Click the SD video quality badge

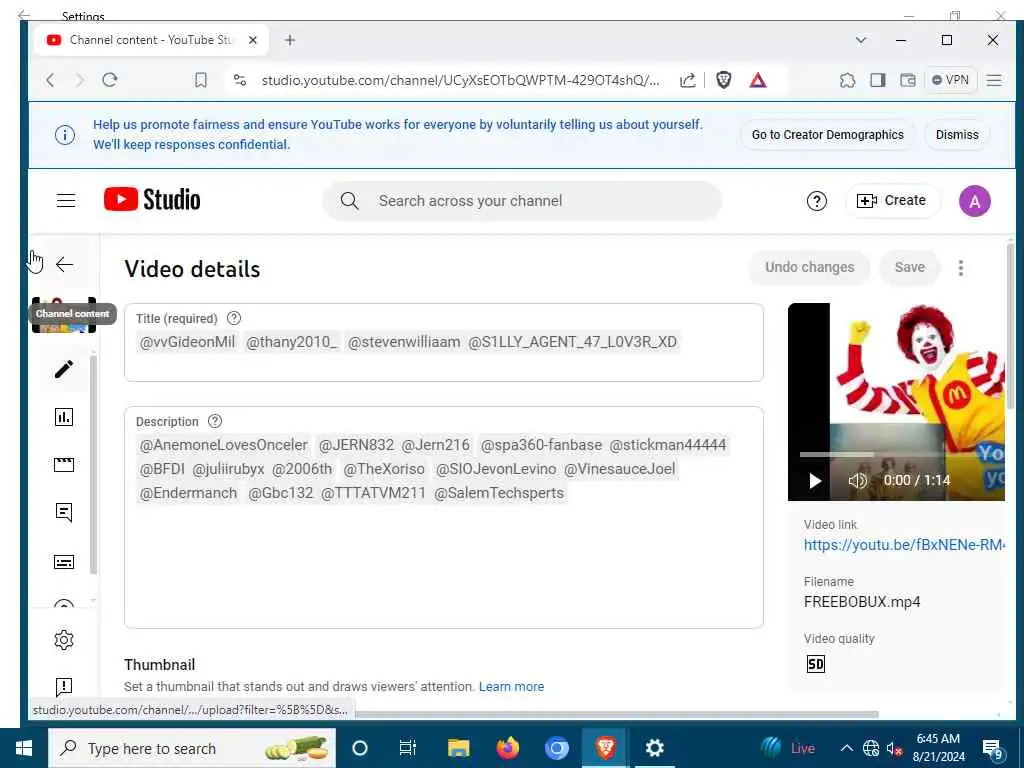tap(816, 664)
